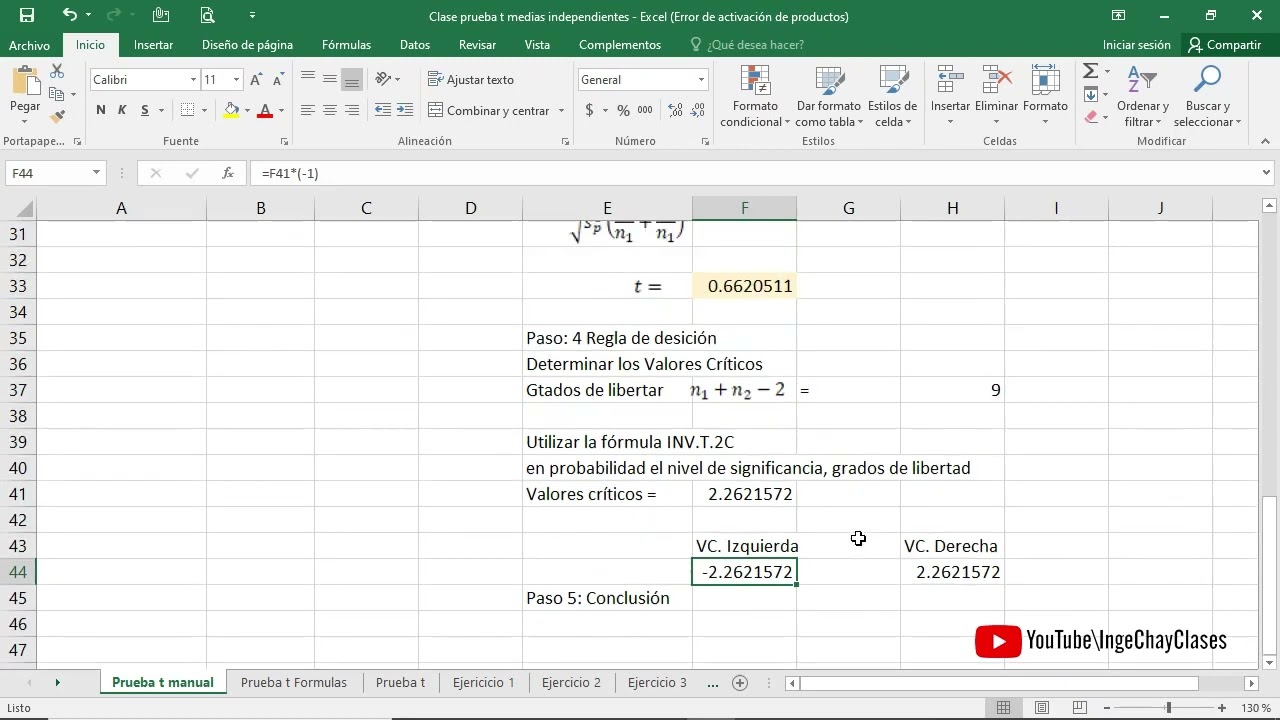Center text horizontally
The width and height of the screenshot is (1280, 720).
coord(329,110)
